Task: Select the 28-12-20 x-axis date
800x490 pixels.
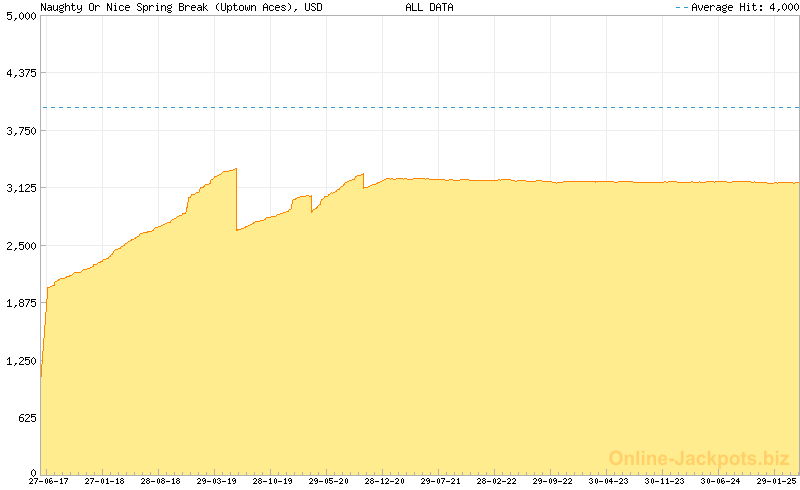Action: (x=384, y=481)
